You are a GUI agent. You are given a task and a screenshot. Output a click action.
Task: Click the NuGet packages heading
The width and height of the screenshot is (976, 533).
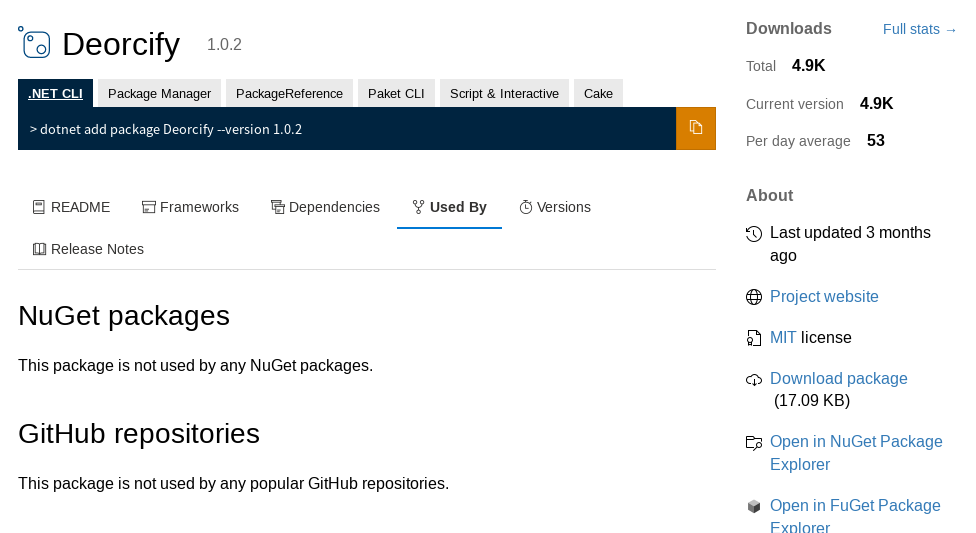124,316
